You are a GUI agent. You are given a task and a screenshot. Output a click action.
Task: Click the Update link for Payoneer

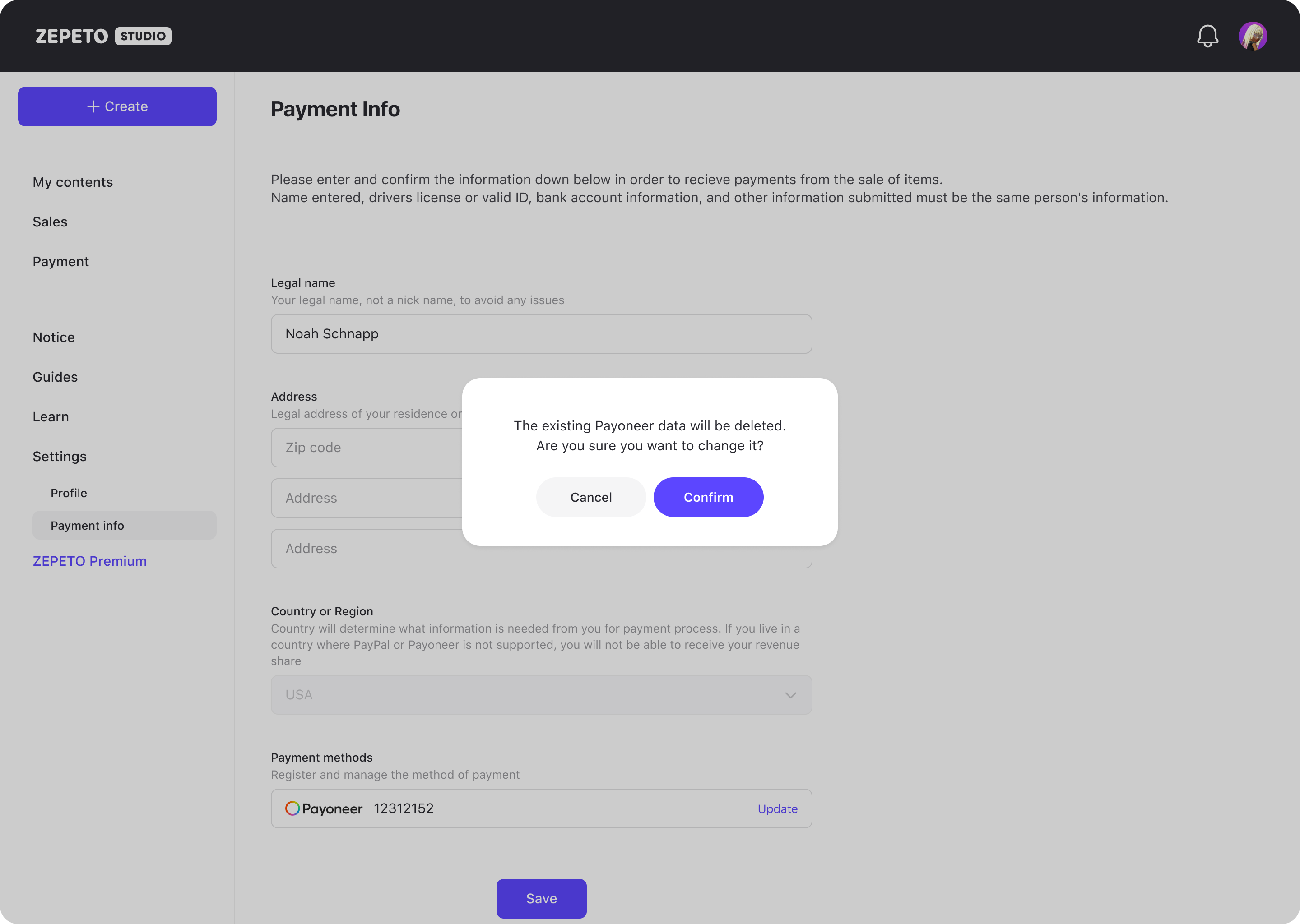[777, 809]
